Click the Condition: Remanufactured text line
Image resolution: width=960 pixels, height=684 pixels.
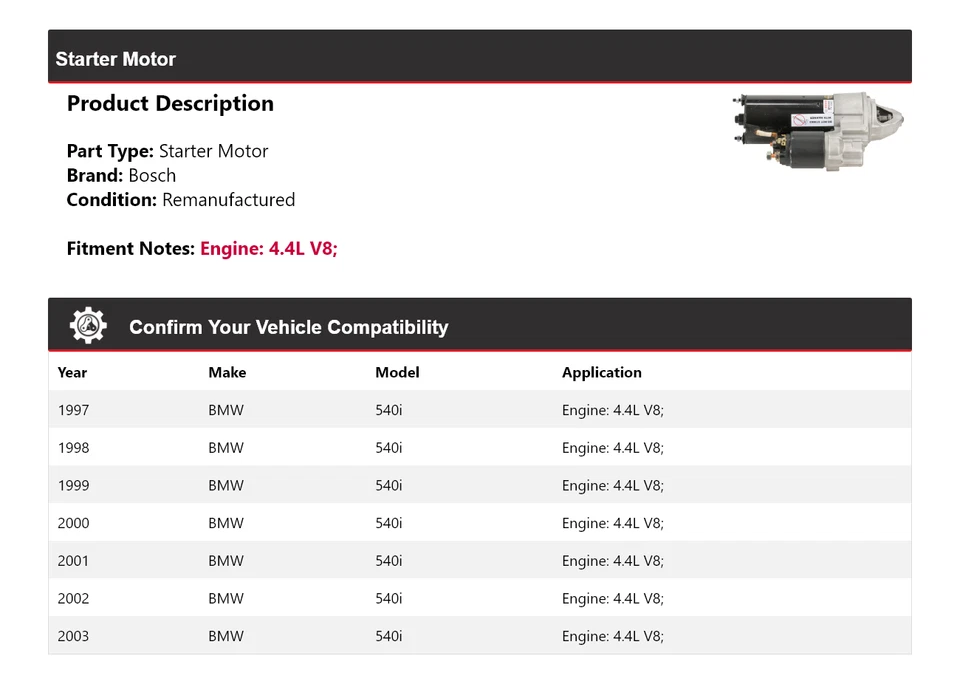[x=181, y=200]
